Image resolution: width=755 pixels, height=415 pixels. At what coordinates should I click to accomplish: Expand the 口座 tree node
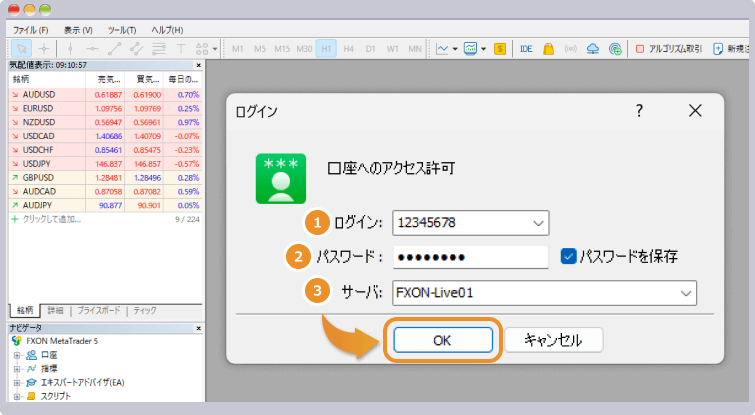click(17, 355)
